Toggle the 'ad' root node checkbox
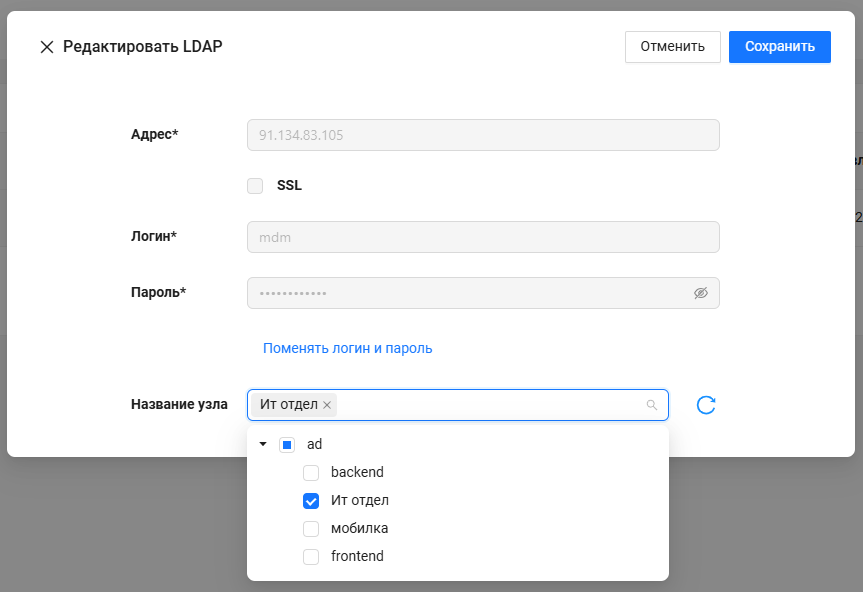 [x=287, y=444]
